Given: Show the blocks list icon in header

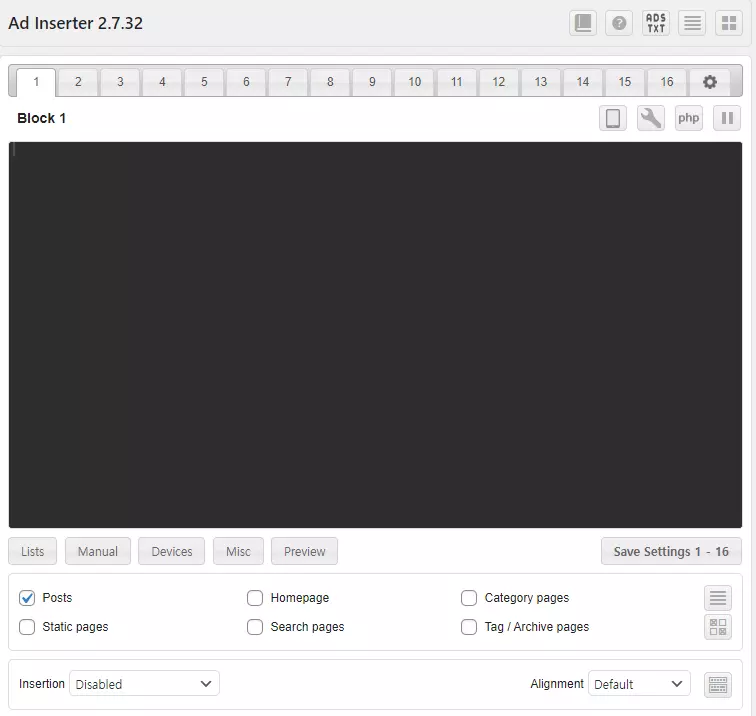Looking at the screenshot, I should (x=692, y=23).
